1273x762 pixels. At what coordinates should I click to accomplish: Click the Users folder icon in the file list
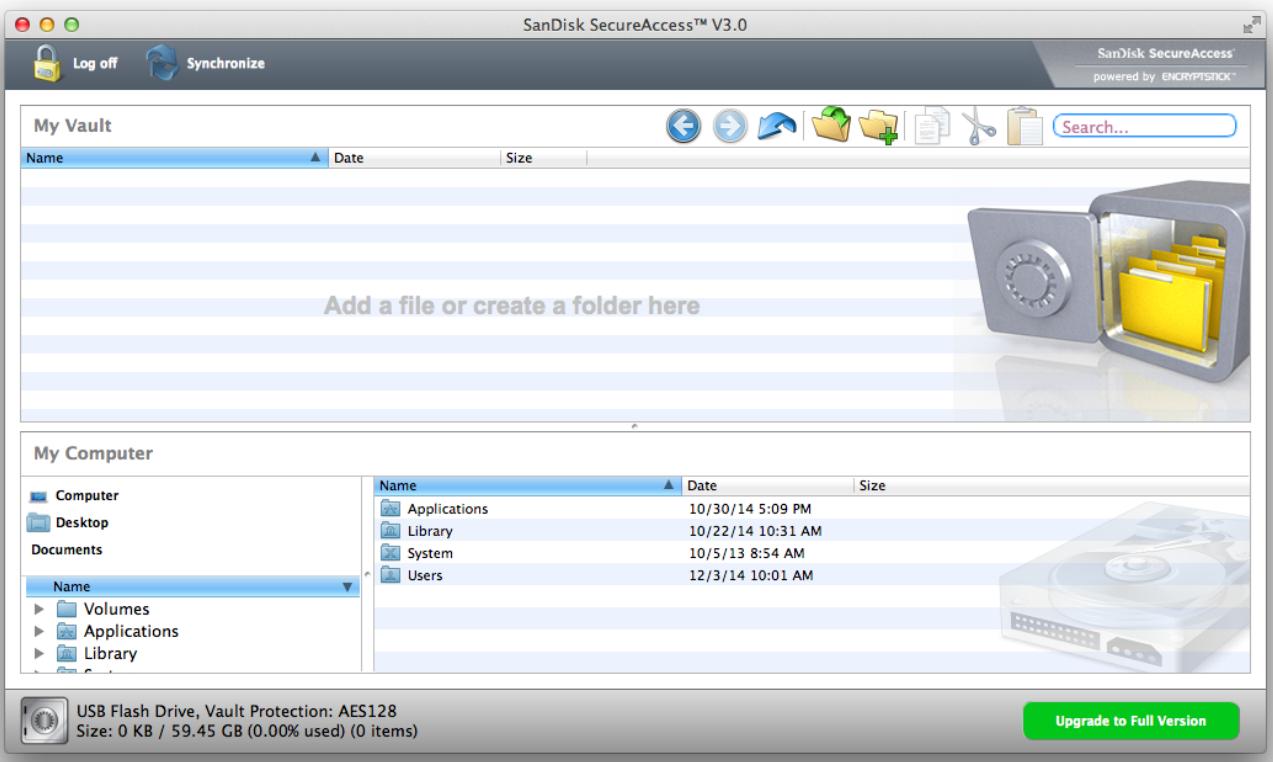point(391,575)
